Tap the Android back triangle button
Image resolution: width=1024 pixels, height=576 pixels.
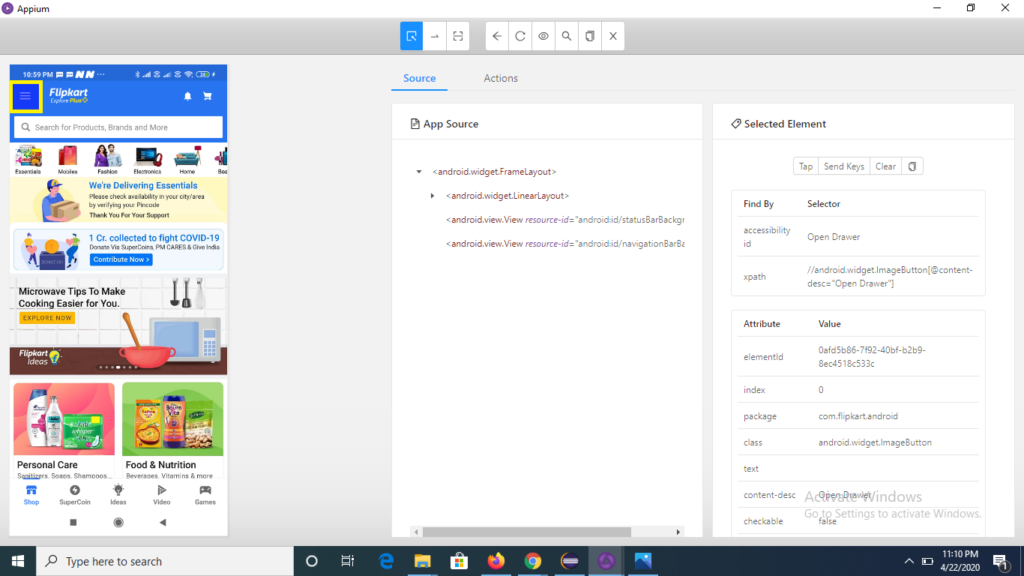click(163, 522)
